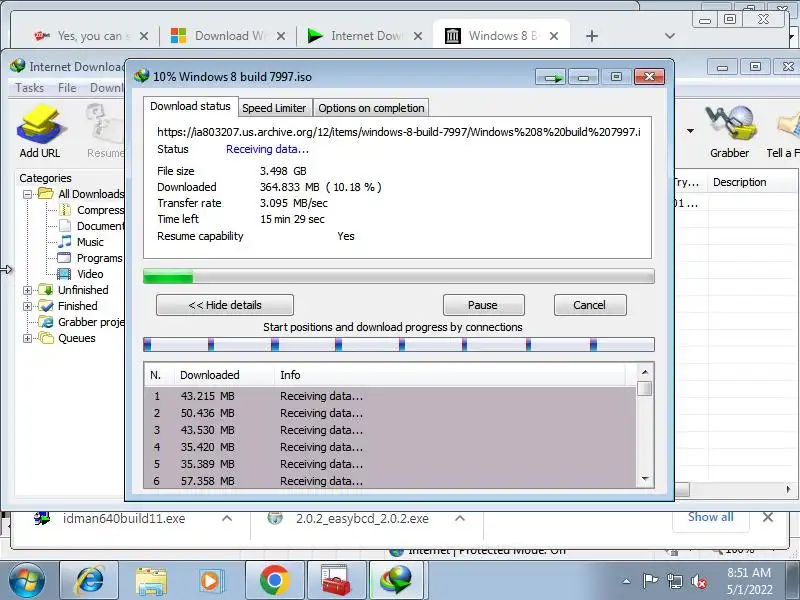800x600 pixels.
Task: Select the Programs category icon
Action: [x=64, y=258]
